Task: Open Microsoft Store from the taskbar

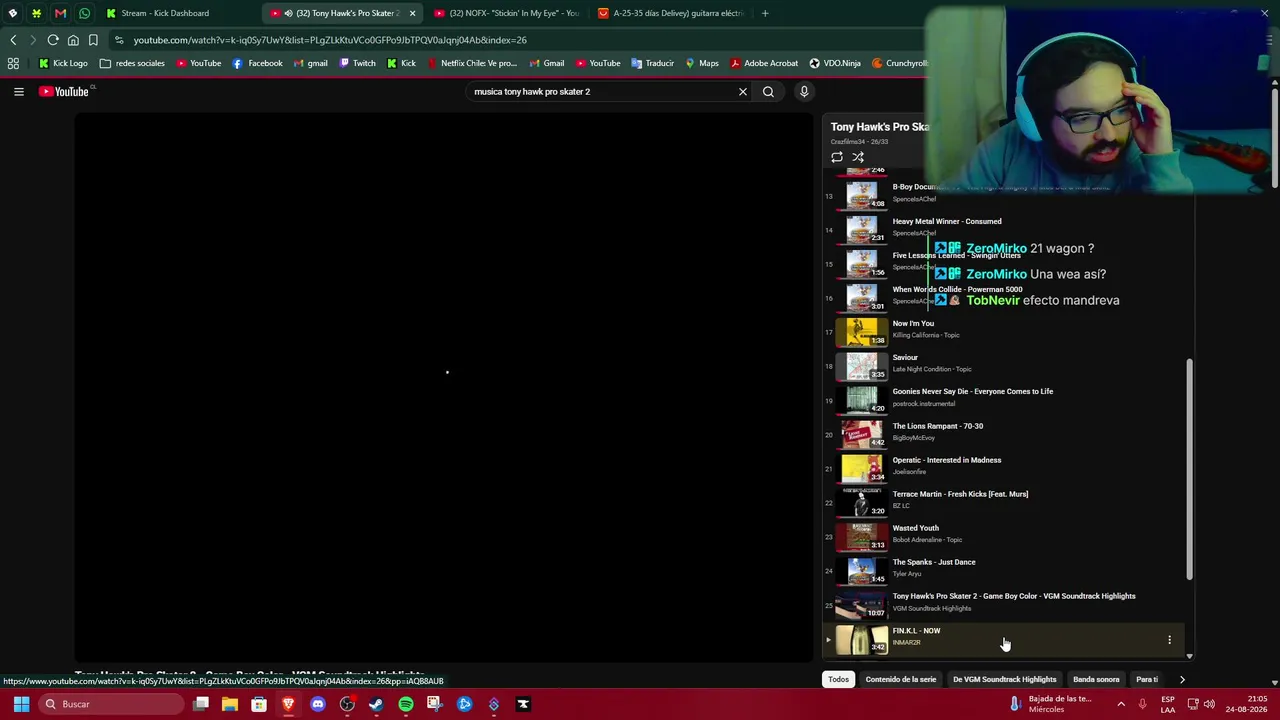Action: point(259,704)
